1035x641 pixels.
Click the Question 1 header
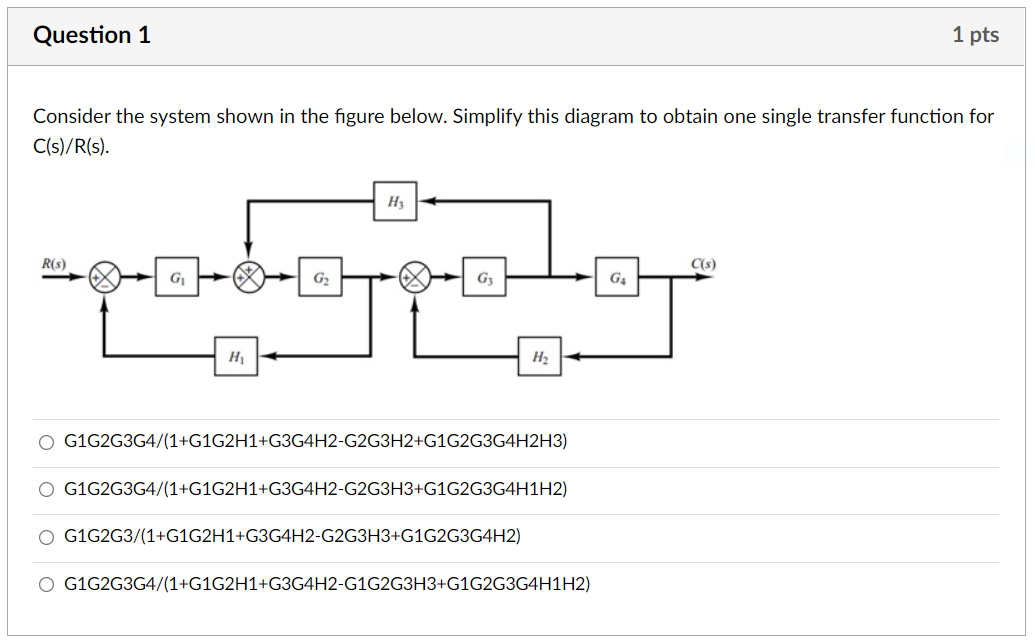click(93, 34)
